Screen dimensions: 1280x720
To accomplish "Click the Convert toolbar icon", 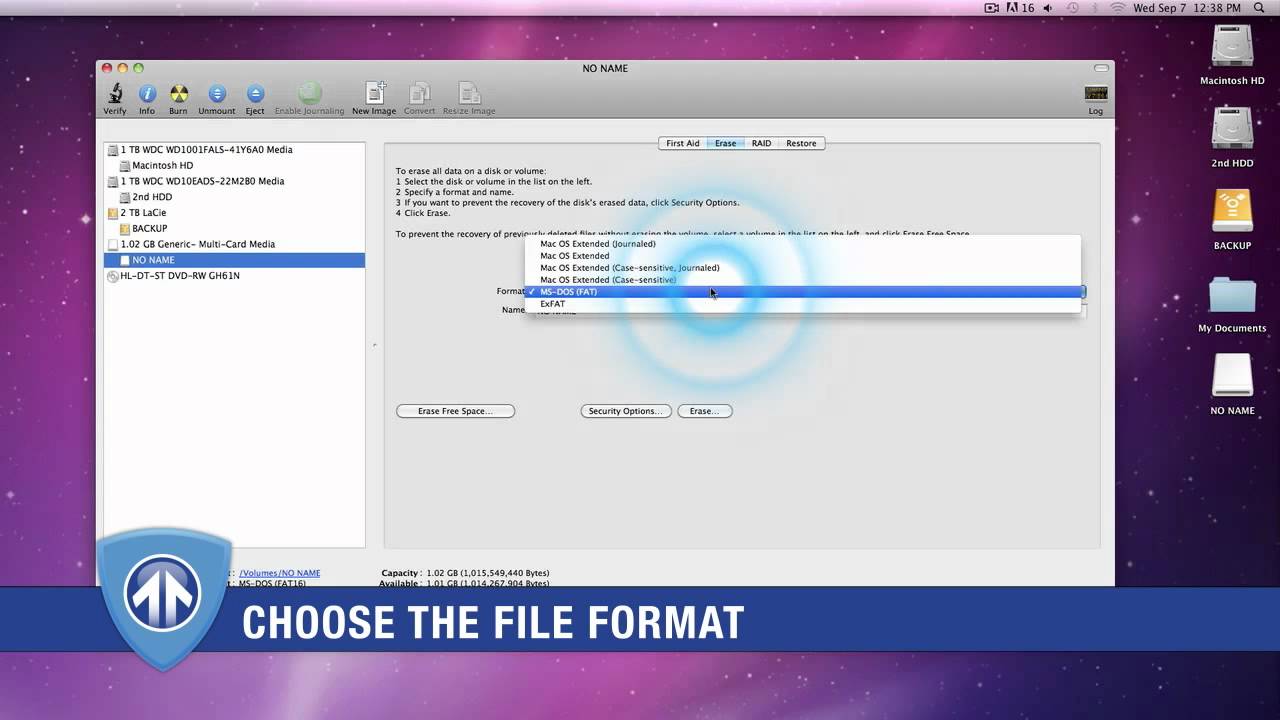I will coord(420,93).
